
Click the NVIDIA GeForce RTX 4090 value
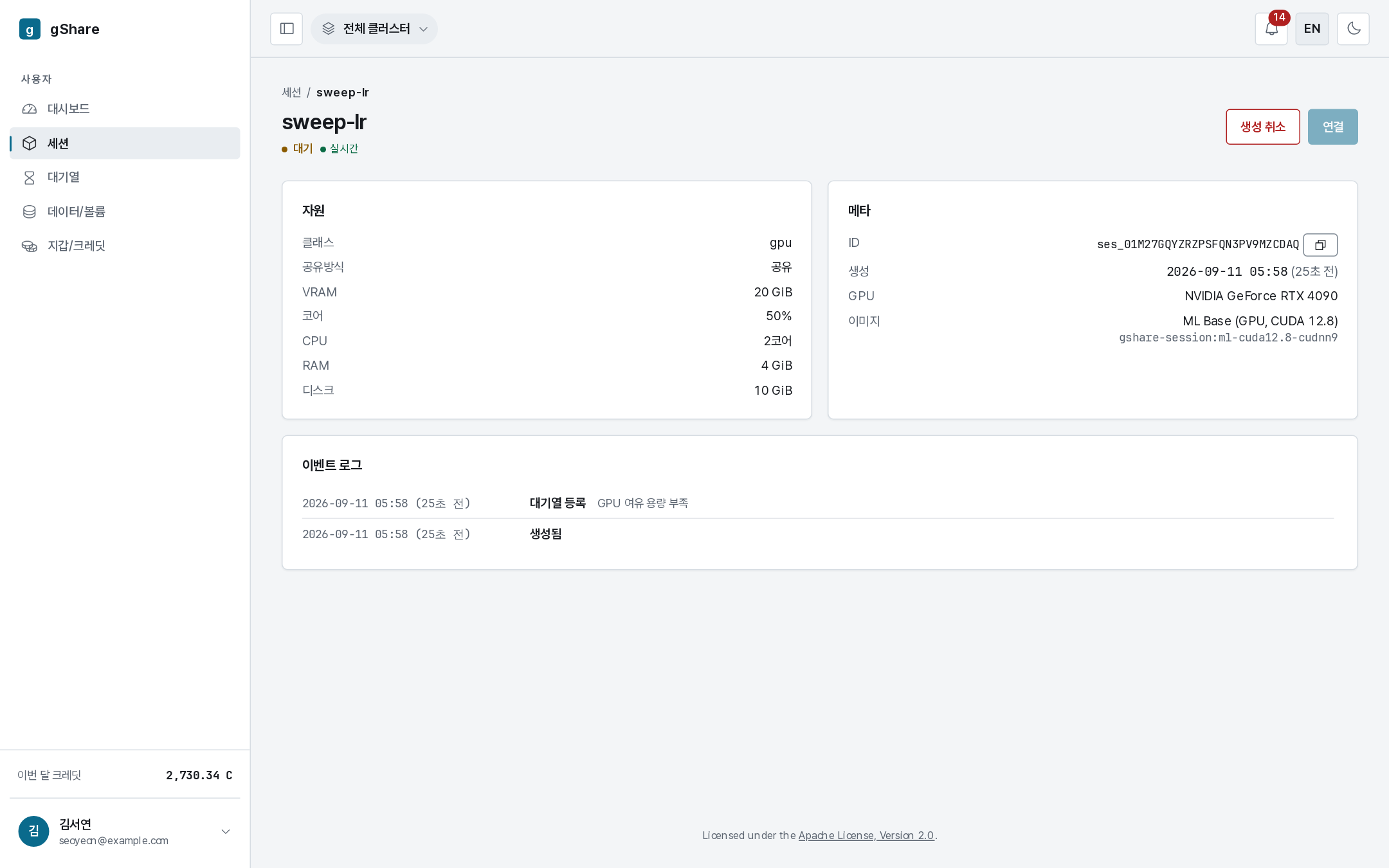[1261, 296]
